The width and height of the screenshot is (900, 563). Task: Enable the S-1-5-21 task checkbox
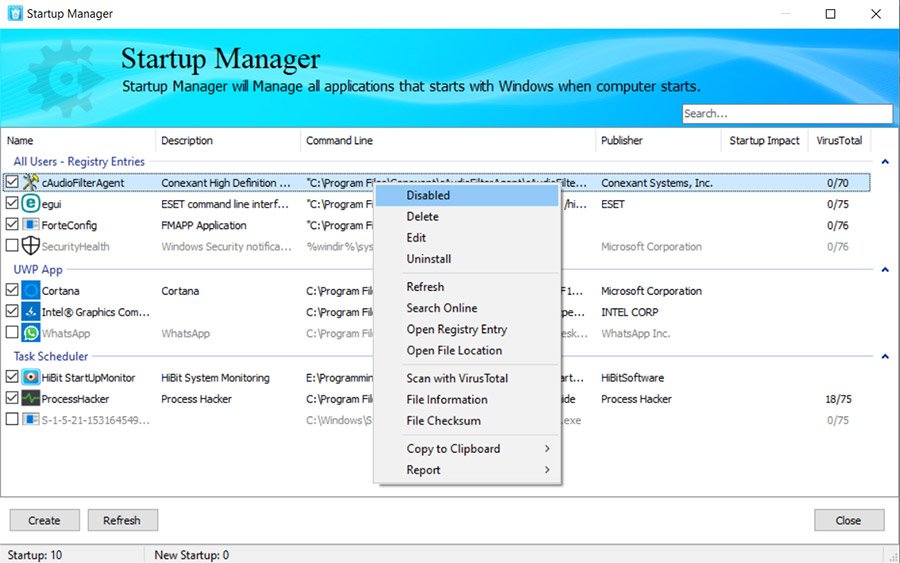coord(11,419)
